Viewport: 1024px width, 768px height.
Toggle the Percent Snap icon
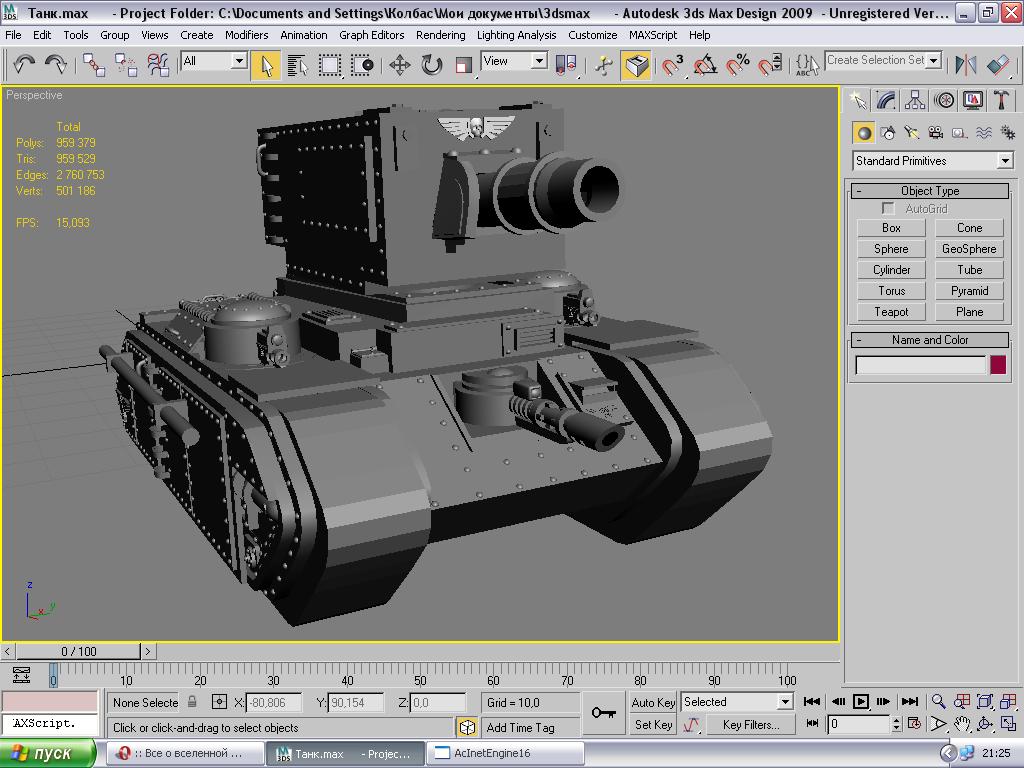point(738,65)
